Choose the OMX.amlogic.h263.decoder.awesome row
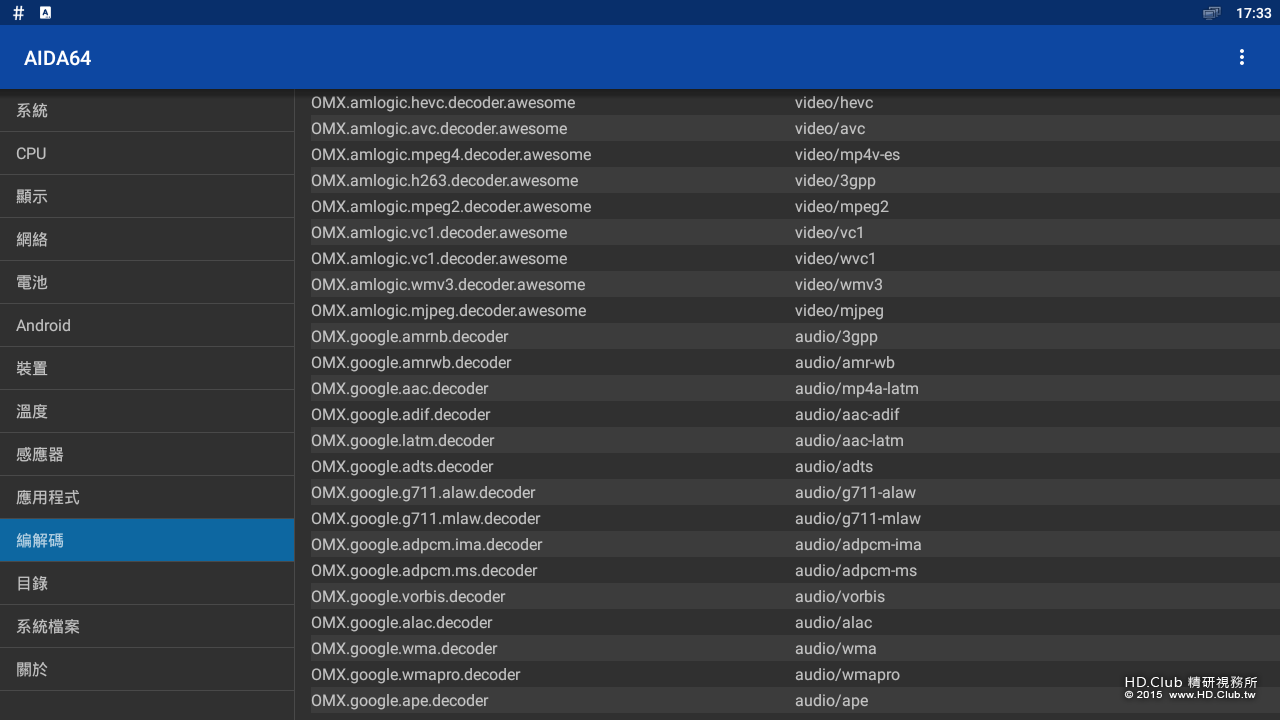This screenshot has height=720, width=1280. [x=795, y=180]
